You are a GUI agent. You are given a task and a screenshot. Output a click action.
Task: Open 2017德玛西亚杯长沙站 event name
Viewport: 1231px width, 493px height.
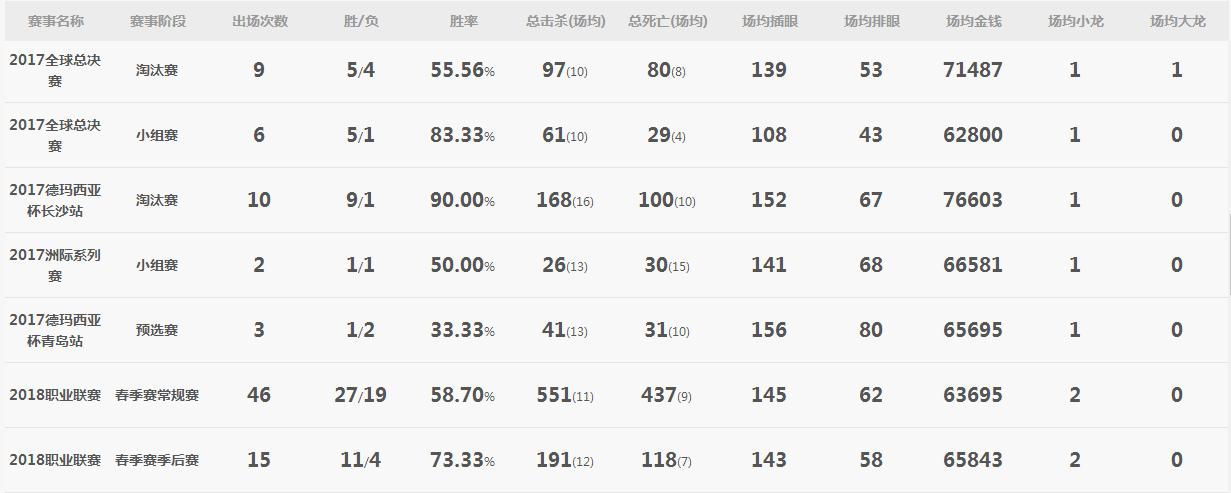pos(55,200)
